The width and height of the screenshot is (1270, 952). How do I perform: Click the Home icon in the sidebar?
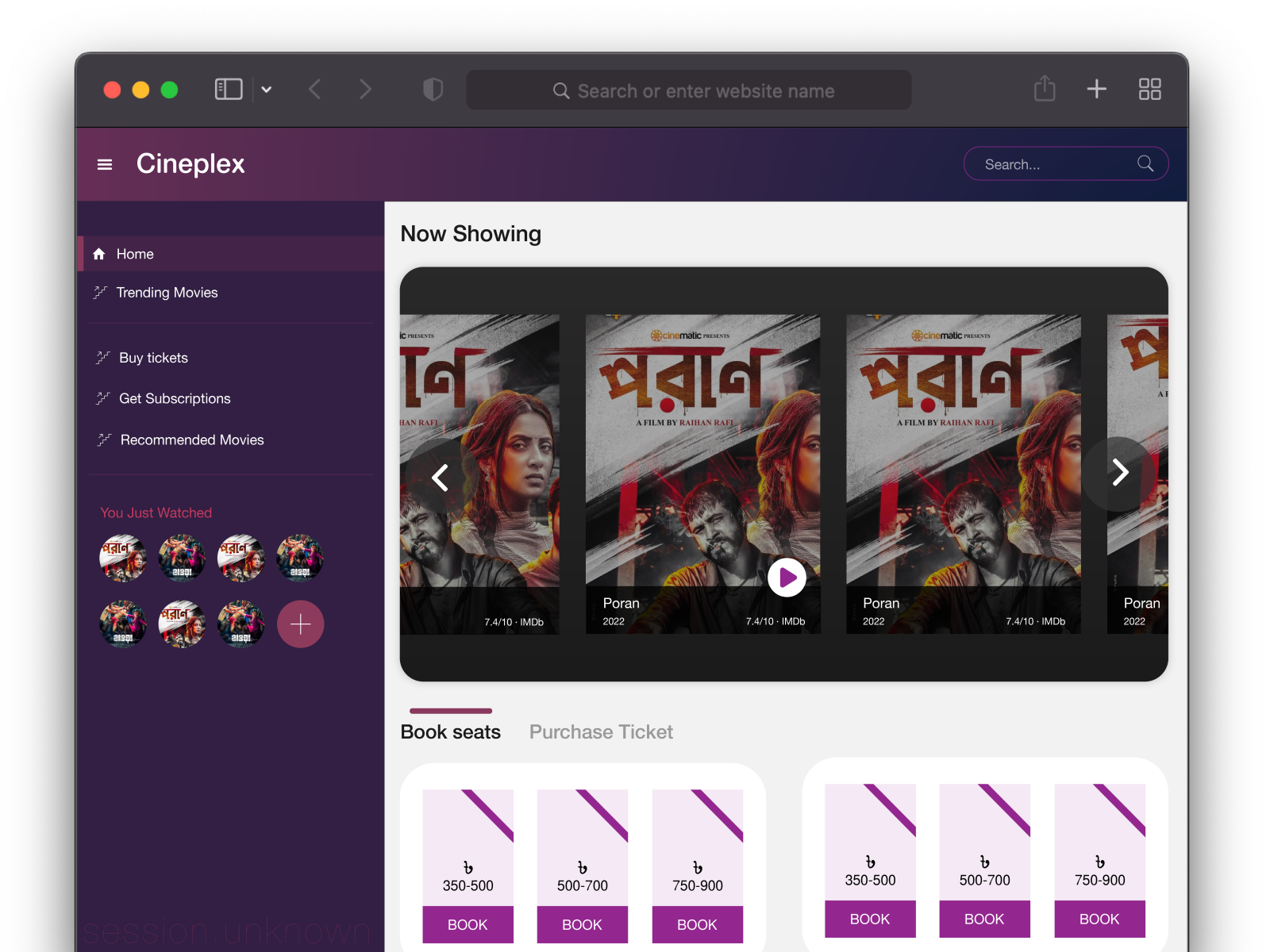pos(99,254)
